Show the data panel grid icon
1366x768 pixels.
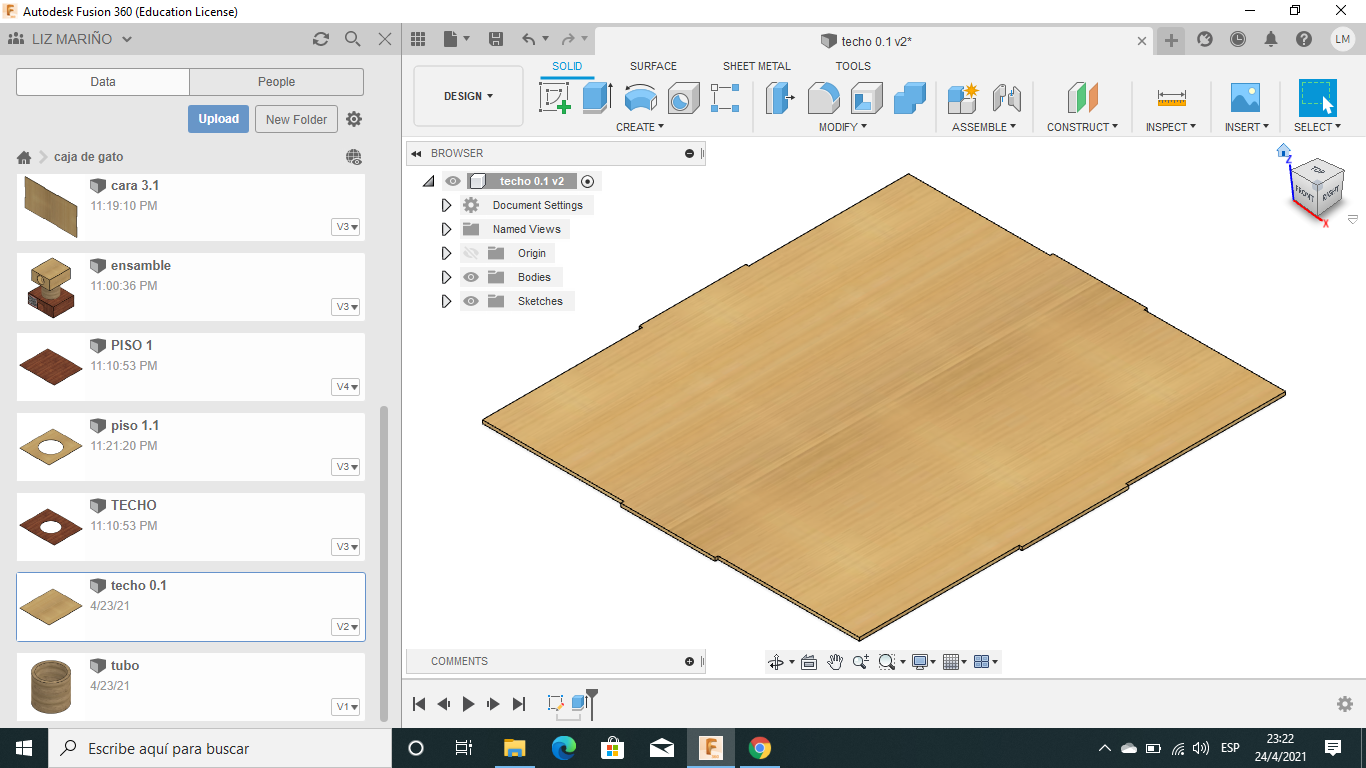(x=418, y=39)
